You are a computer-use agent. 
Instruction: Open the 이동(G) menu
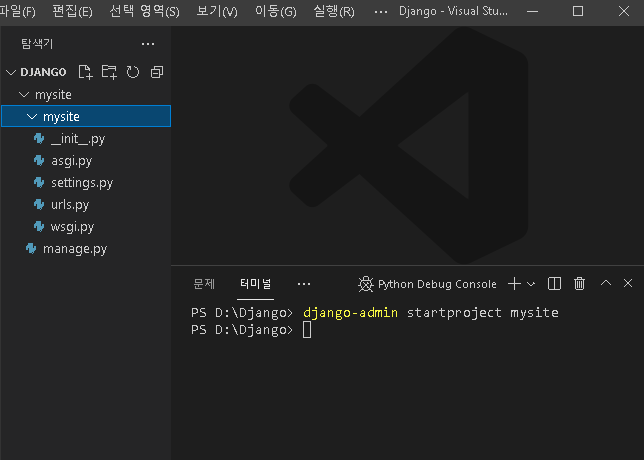276,12
